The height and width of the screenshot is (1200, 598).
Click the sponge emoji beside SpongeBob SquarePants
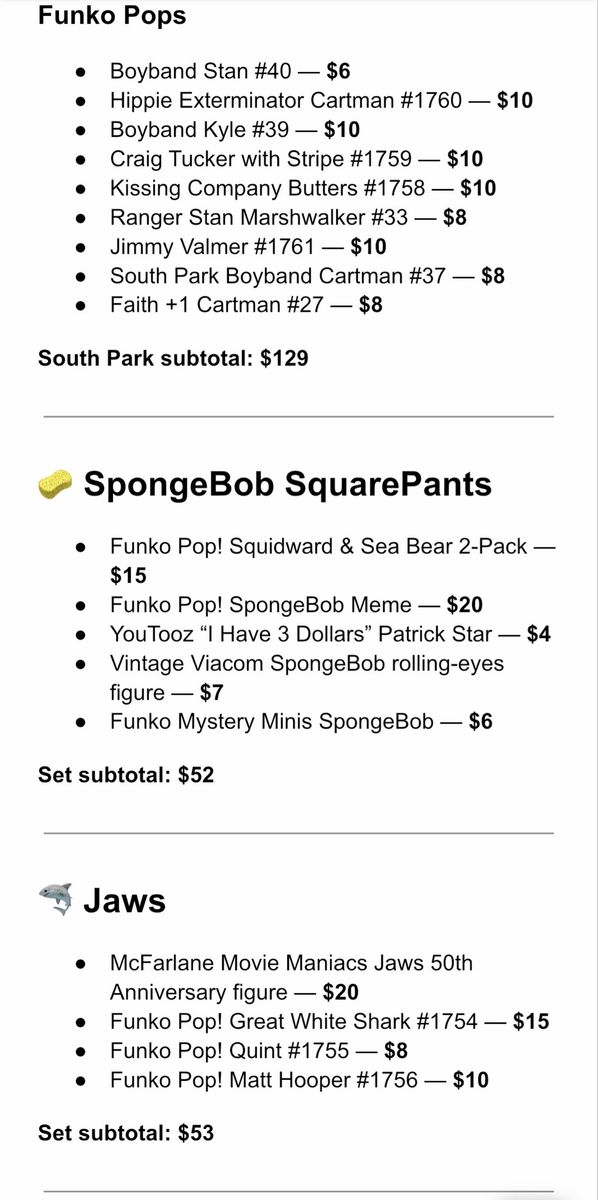point(54,485)
